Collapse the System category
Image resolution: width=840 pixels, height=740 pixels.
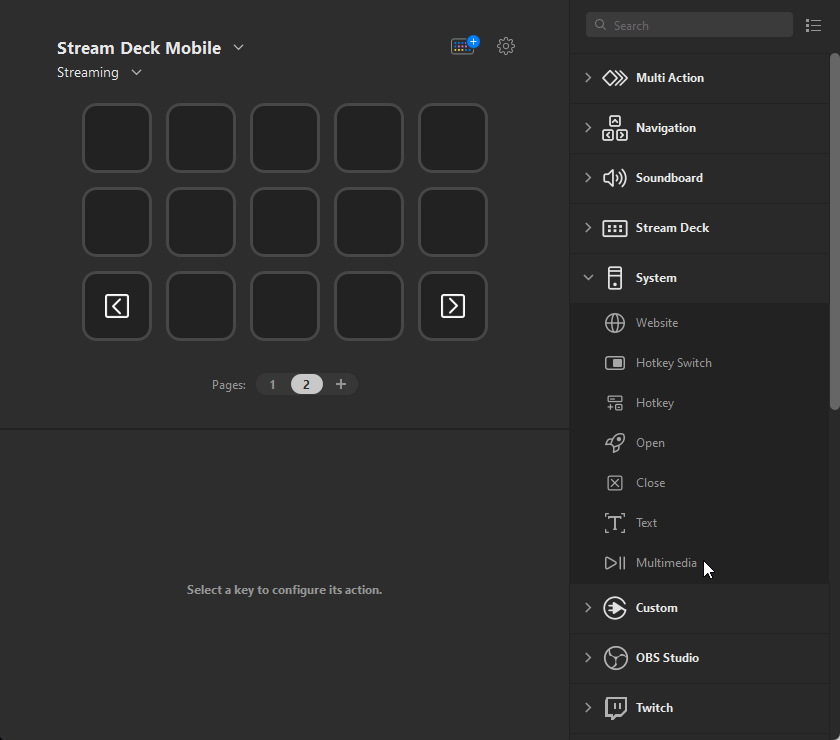tap(588, 278)
